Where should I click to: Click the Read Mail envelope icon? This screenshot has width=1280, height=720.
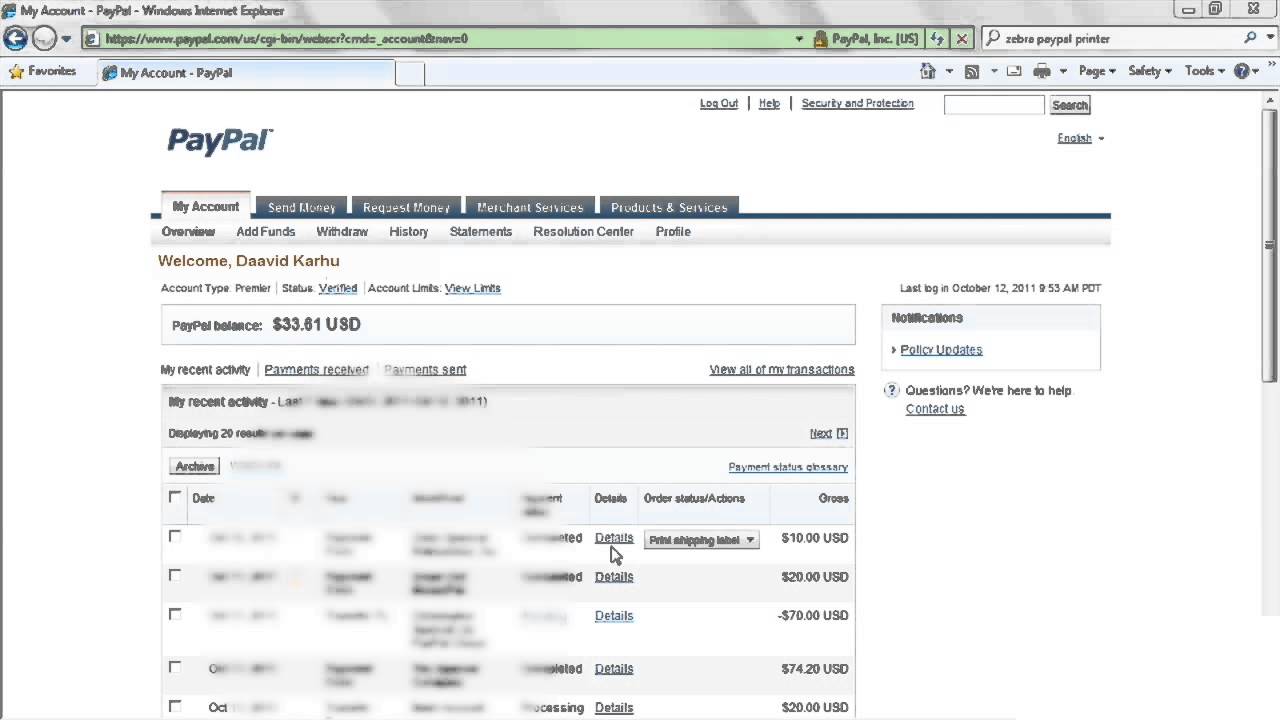(x=1014, y=71)
